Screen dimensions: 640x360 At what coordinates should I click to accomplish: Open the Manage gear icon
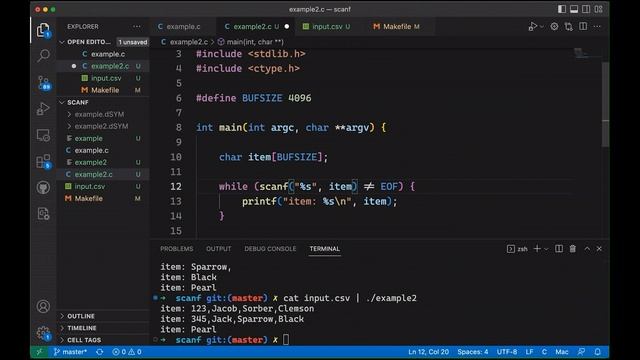43,333
